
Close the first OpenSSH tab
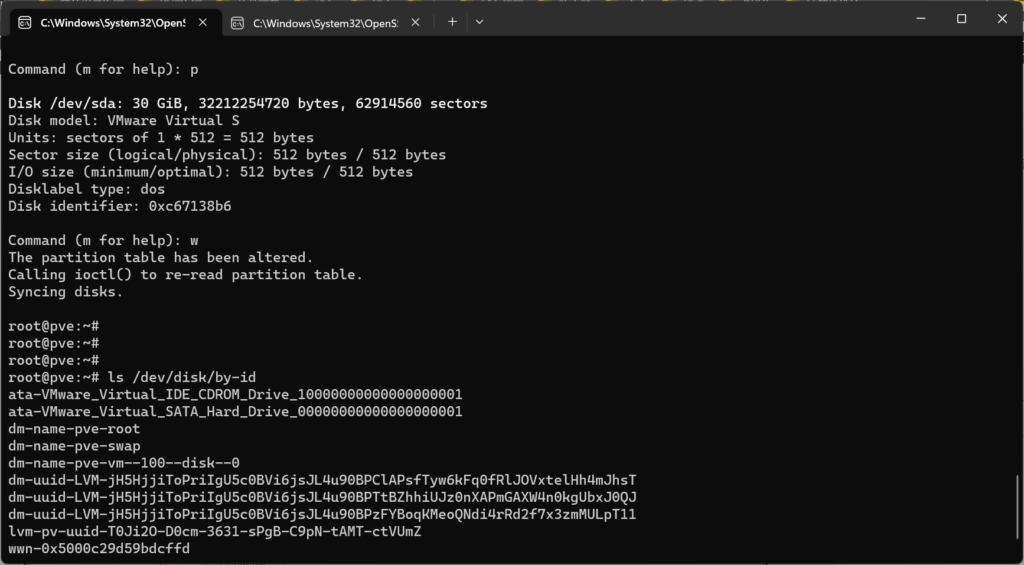click(202, 22)
